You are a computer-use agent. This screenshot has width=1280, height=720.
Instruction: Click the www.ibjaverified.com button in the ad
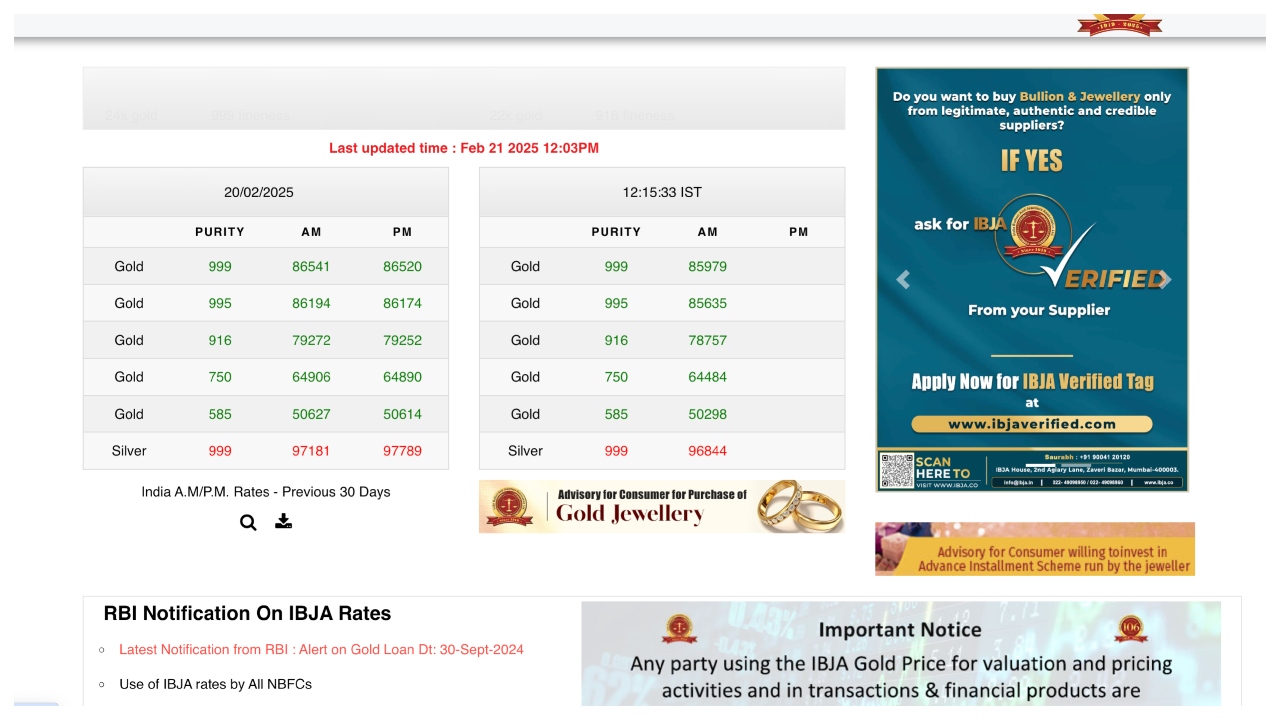1032,424
